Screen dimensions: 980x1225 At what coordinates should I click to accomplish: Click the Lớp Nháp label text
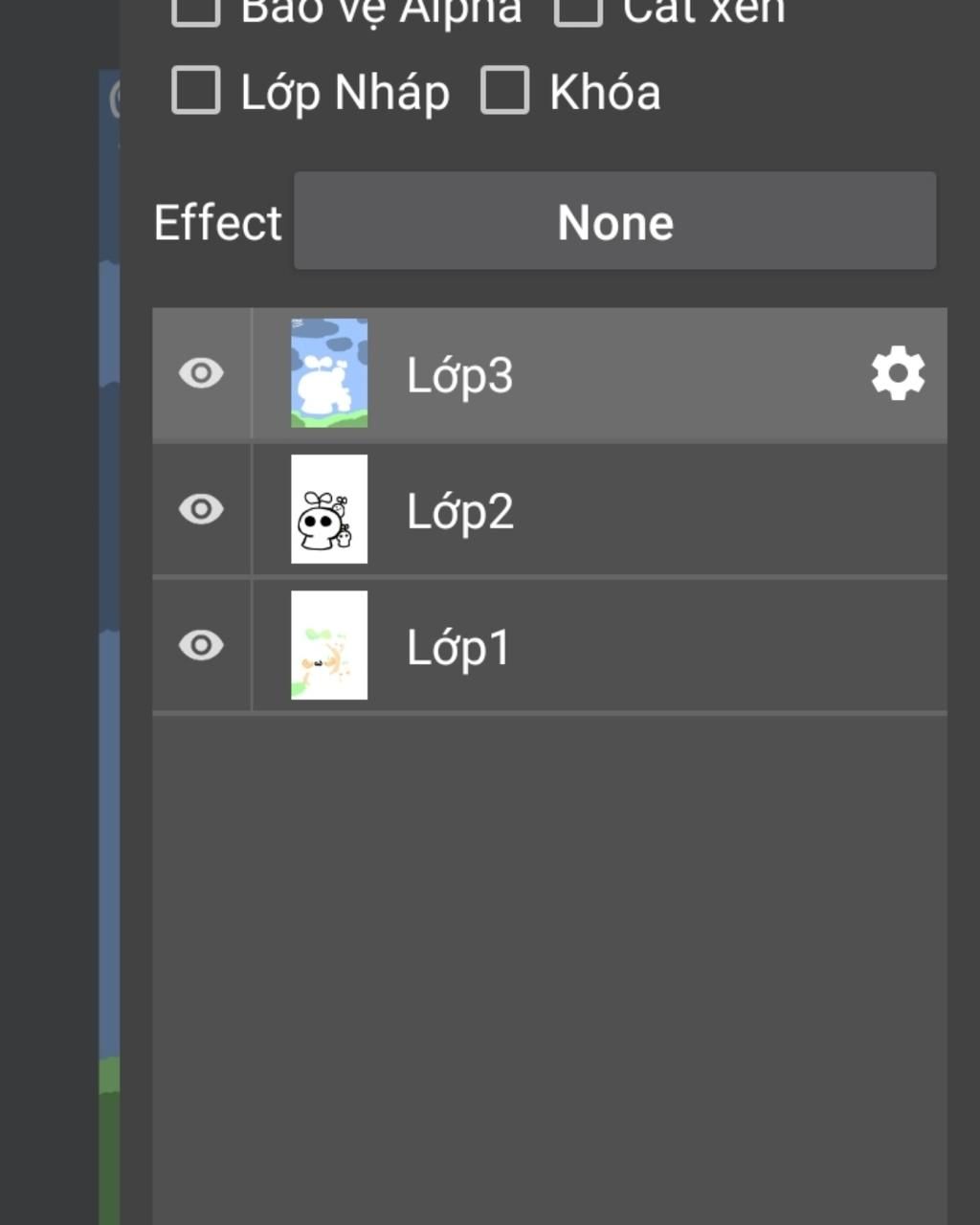click(x=345, y=93)
